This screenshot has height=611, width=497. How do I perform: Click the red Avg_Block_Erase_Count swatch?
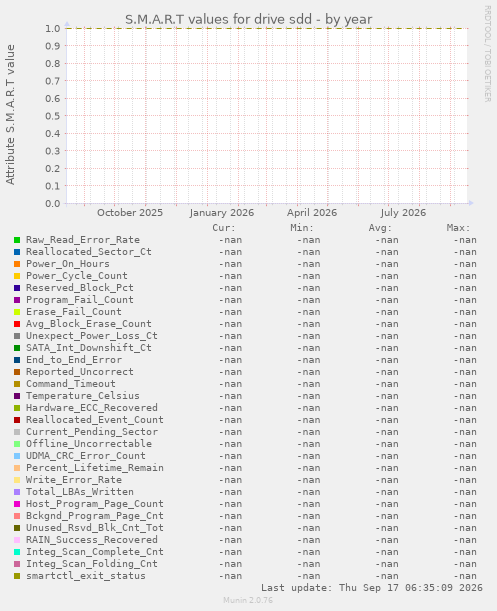[17, 324]
